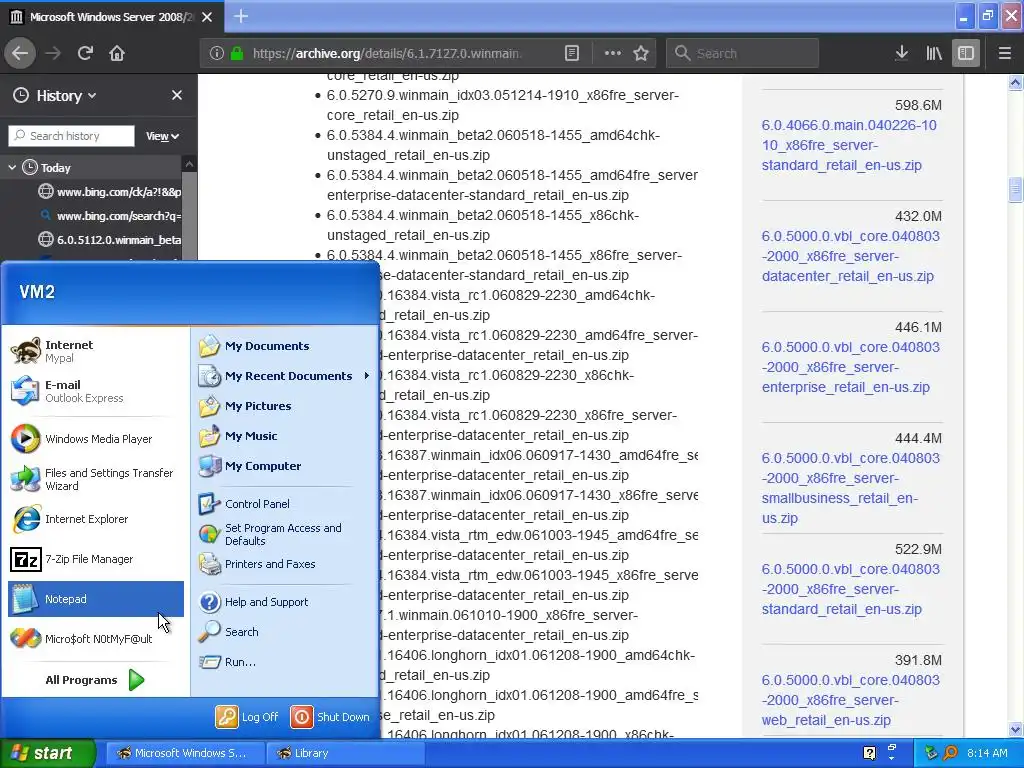Collapse the Today history group

coord(12,168)
